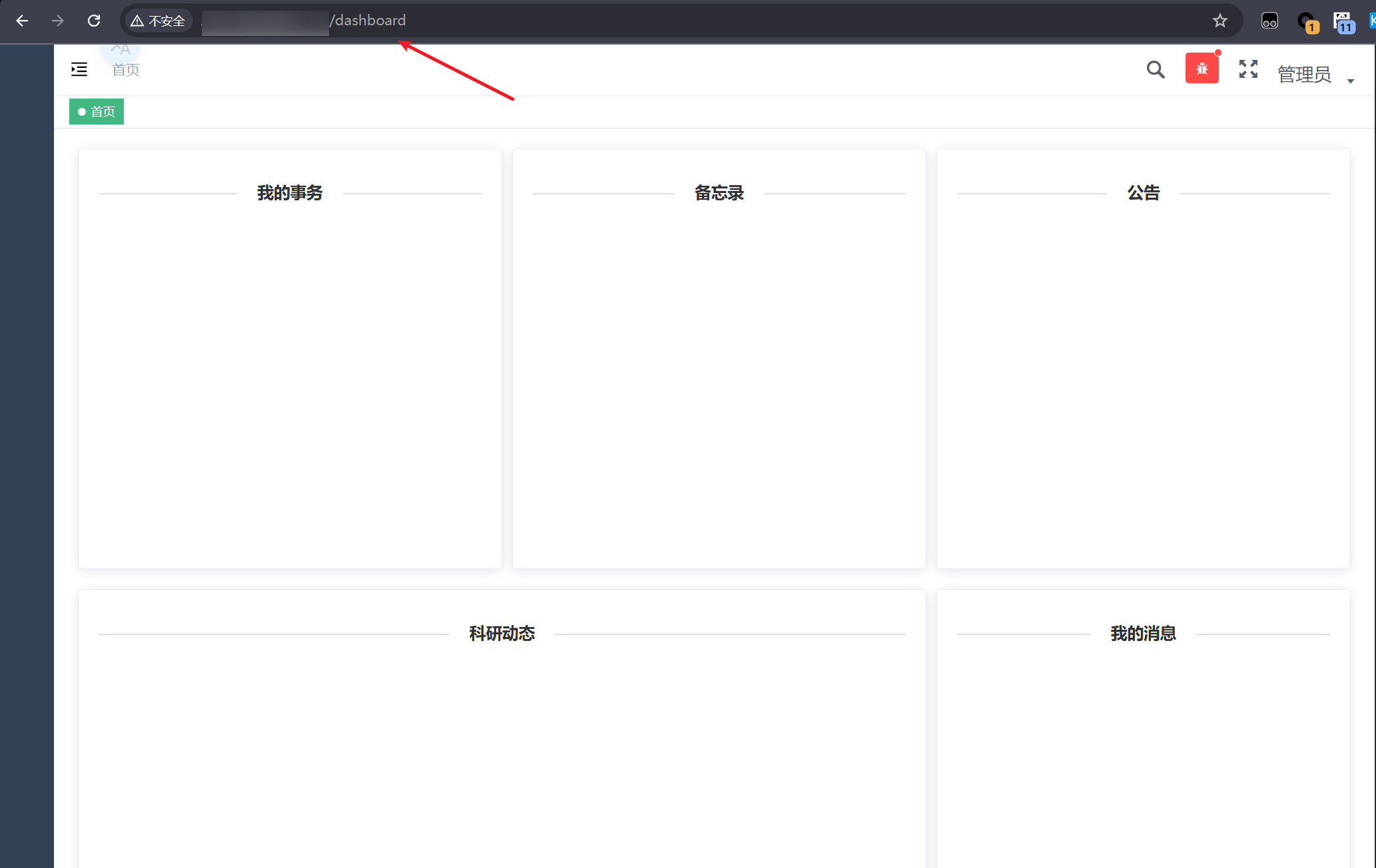Open the extension with two-circles icon
Viewport: 1376px width, 868px height.
click(1269, 21)
